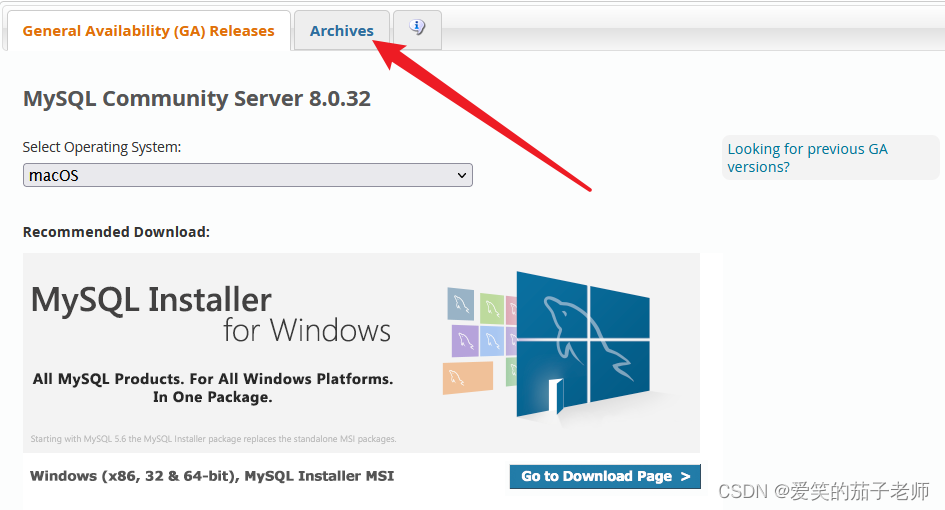Click 'All MySQL Products. For All Windows Platforms.' text
This screenshot has width=945, height=510.
coord(213,379)
